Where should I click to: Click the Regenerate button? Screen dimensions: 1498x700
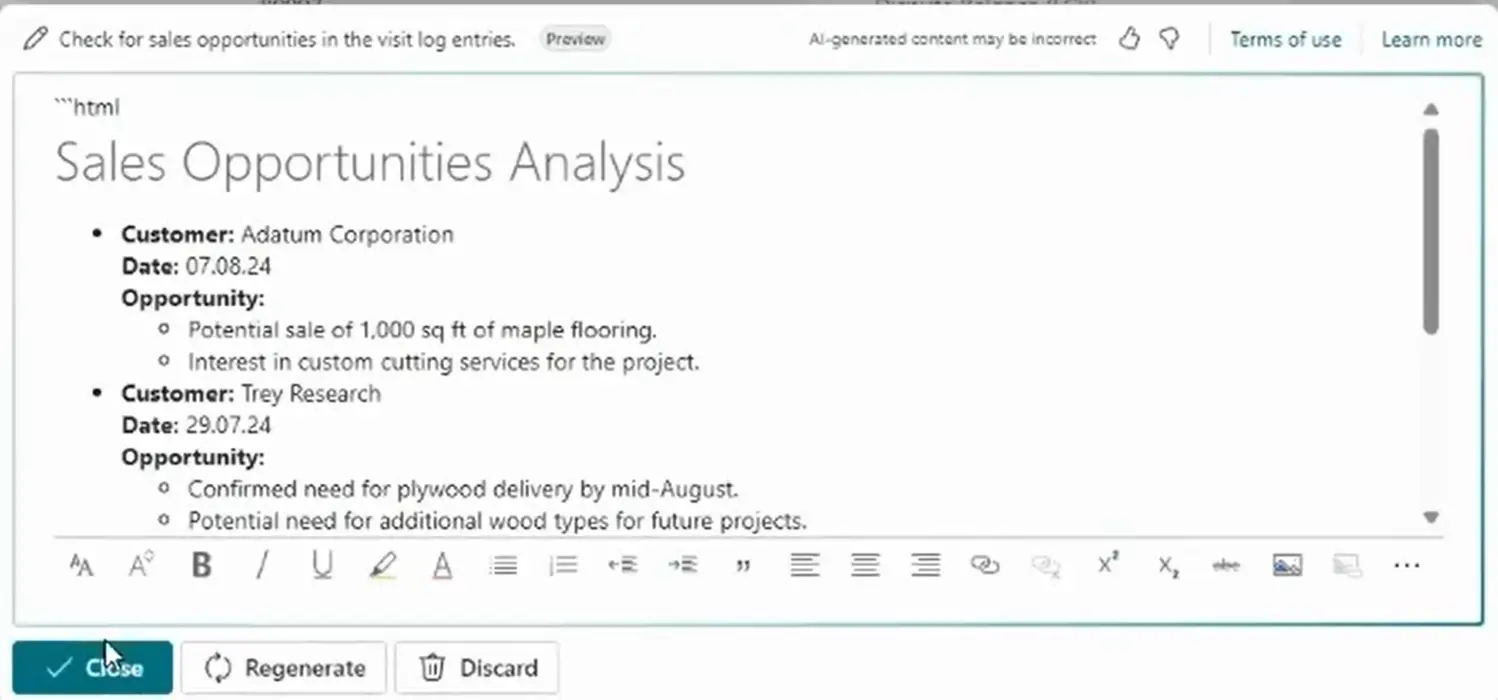click(x=284, y=668)
